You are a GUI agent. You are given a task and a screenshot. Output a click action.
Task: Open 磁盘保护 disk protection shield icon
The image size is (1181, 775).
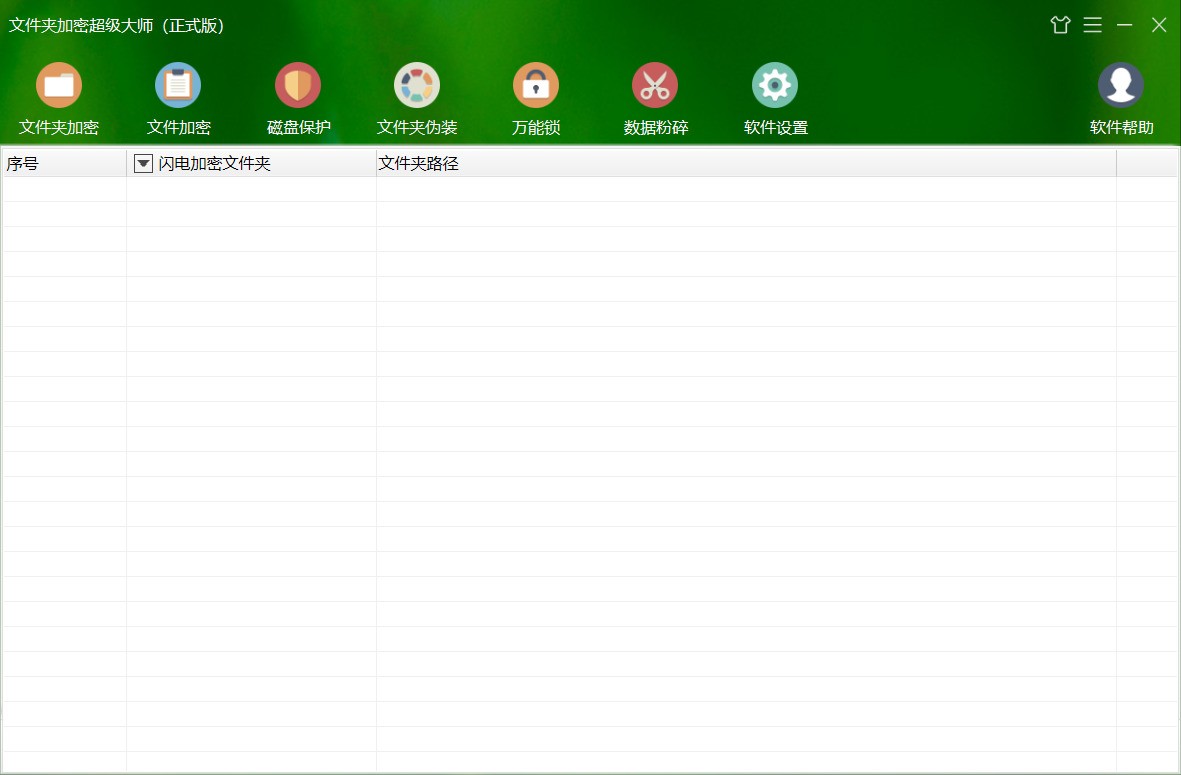[x=298, y=86]
